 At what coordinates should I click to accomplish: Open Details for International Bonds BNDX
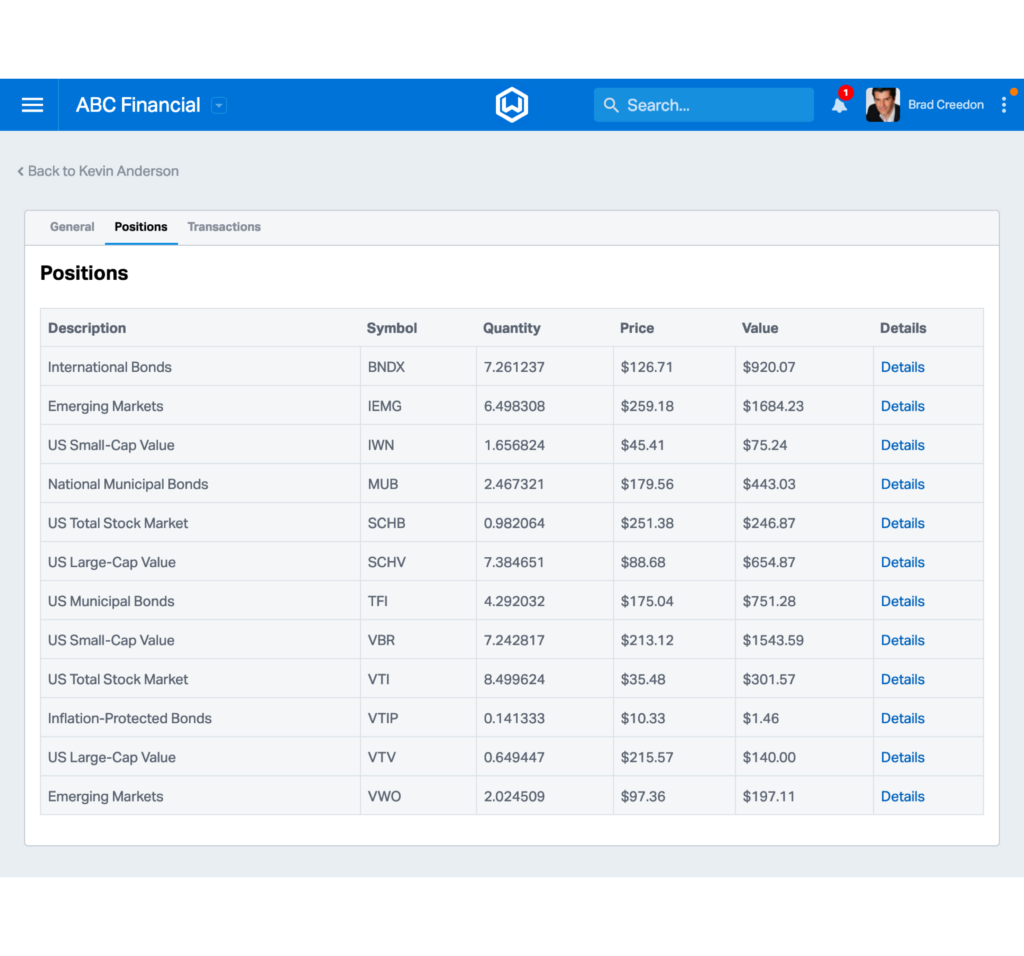click(902, 367)
